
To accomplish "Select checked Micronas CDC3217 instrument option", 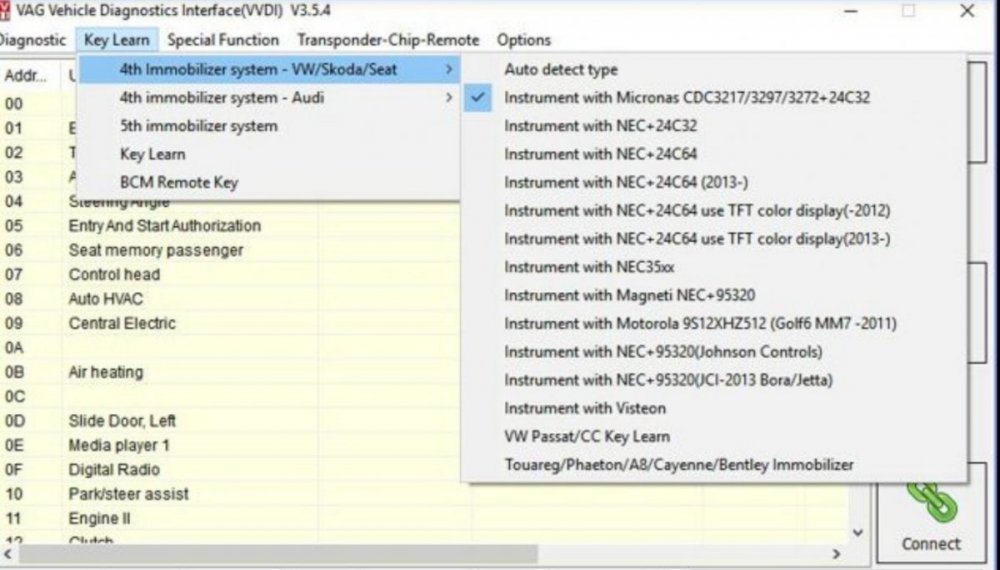I will click(686, 98).
